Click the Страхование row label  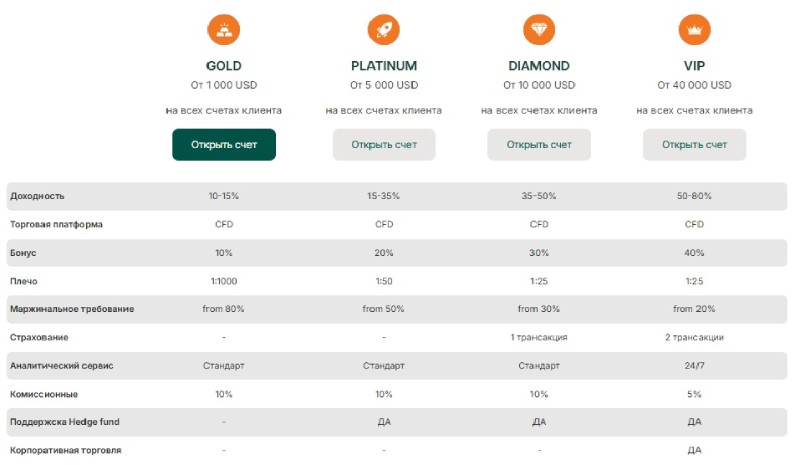[x=40, y=337]
